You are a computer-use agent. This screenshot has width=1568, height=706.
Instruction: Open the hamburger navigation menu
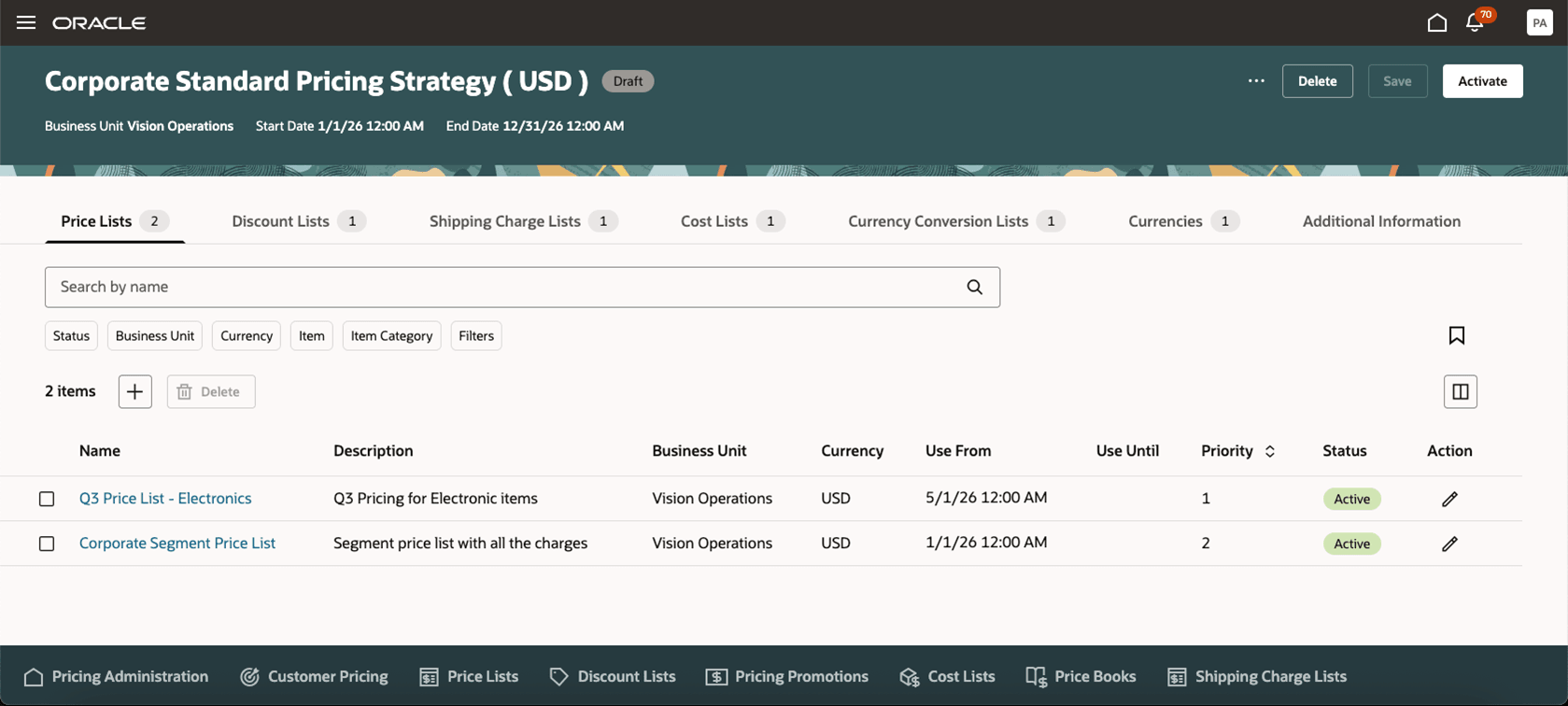pyautogui.click(x=26, y=22)
